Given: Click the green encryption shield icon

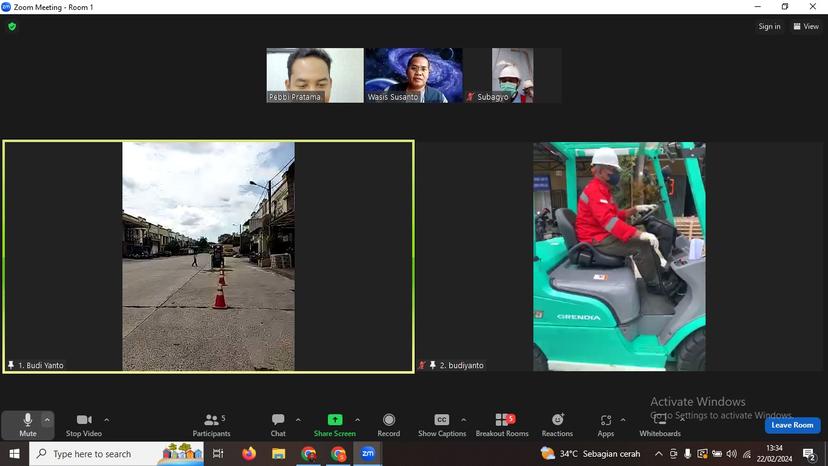Looking at the screenshot, I should pos(12,26).
